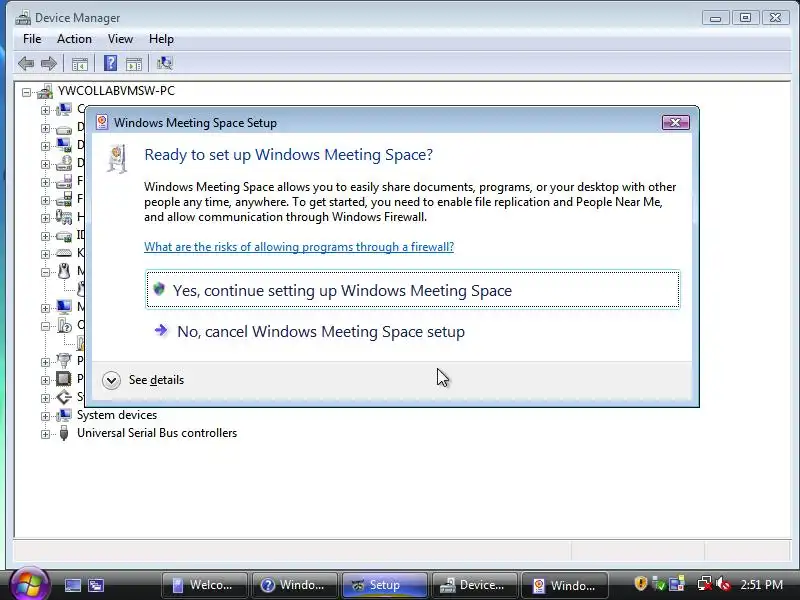Image resolution: width=800 pixels, height=600 pixels.
Task: Click the Other devices question-mark category icon
Action: click(x=64, y=325)
